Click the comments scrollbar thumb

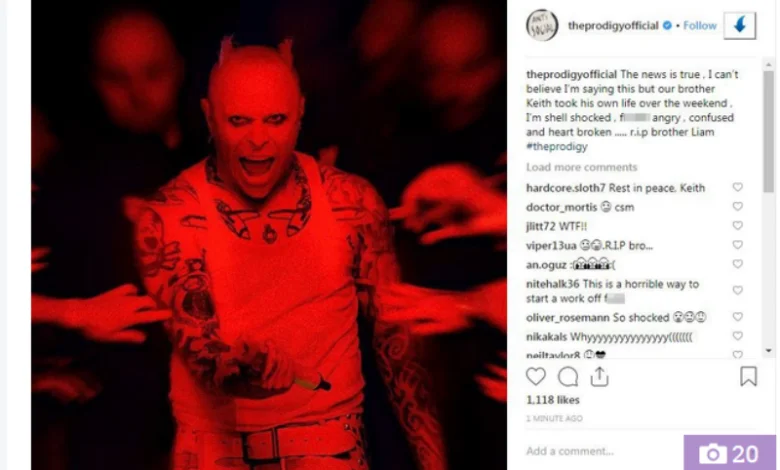coord(769,131)
